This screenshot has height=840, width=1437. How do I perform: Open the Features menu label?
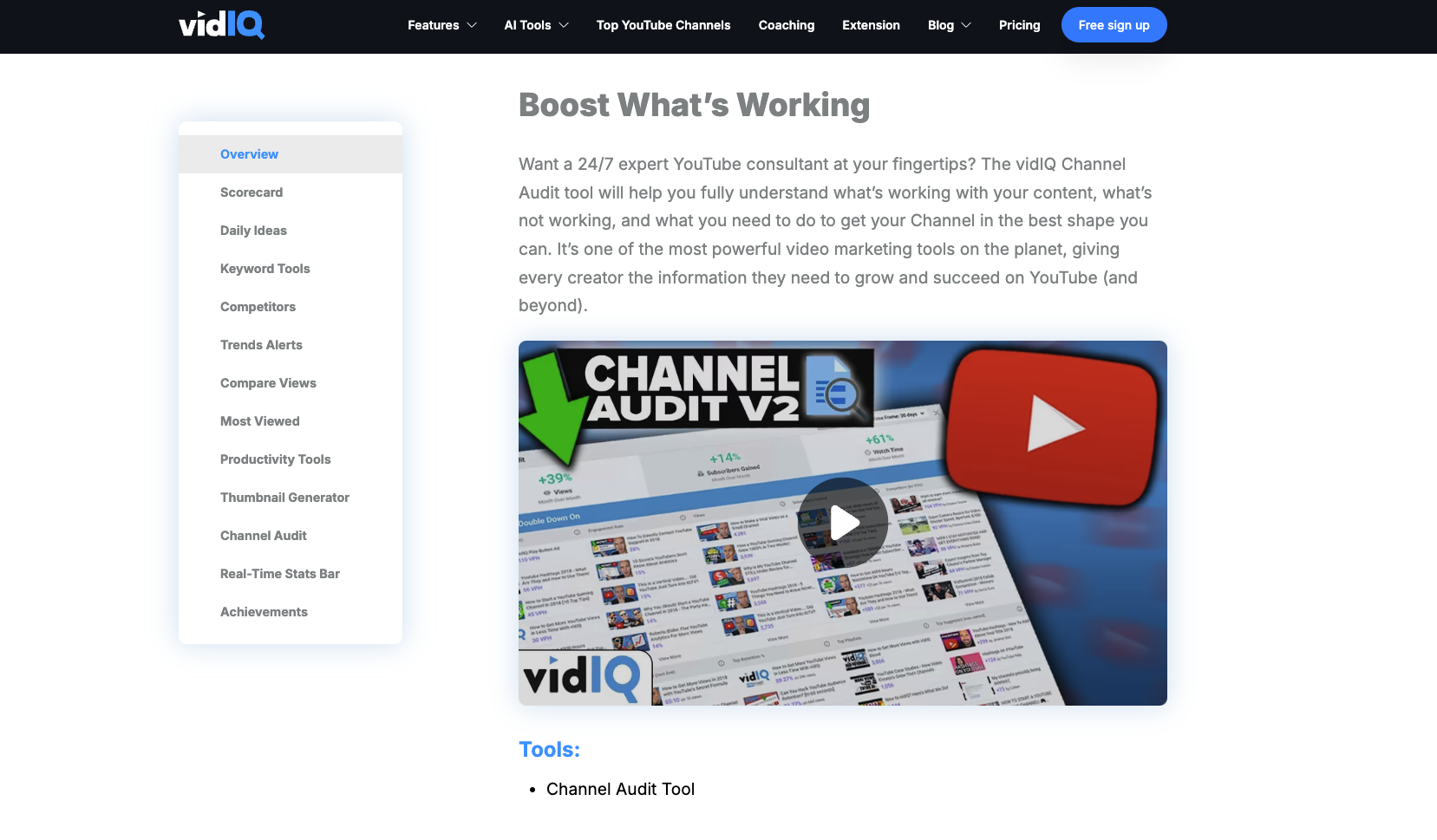click(434, 25)
